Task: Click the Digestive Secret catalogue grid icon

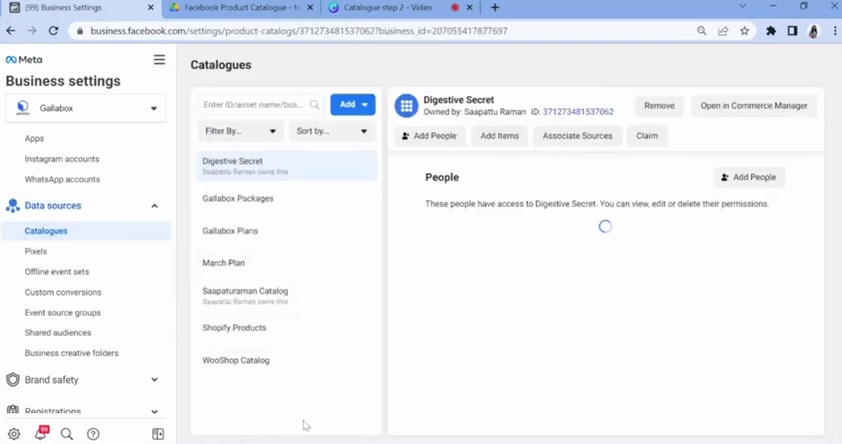Action: tap(407, 106)
